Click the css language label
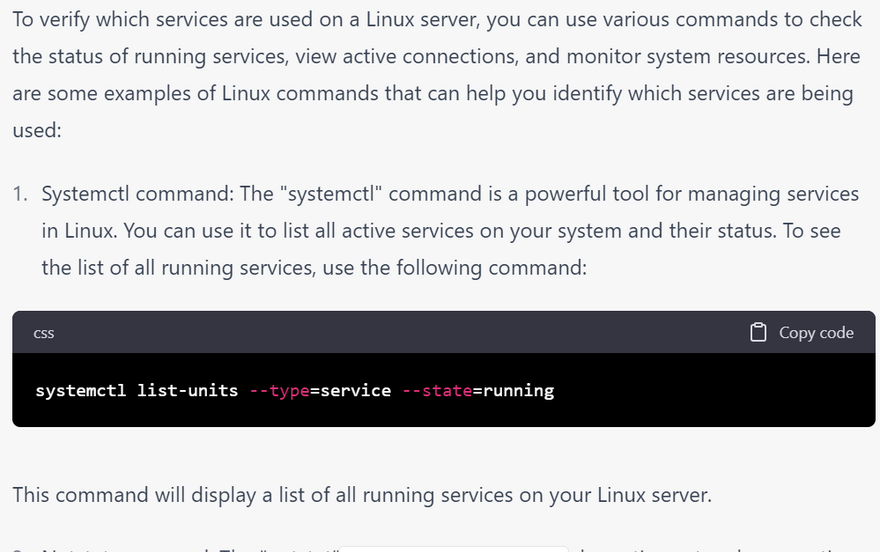The width and height of the screenshot is (880, 552). pos(44,333)
